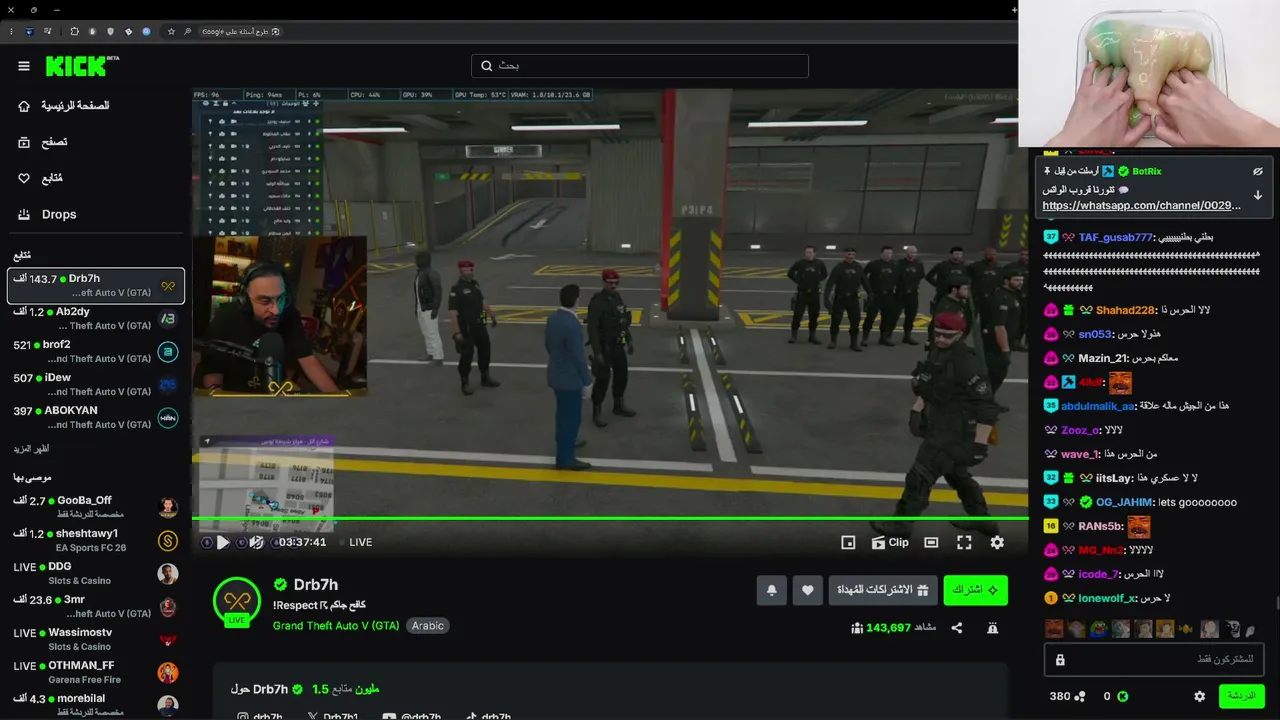Screen dimensions: 1280x720
Task: Open the hamburger sidebar menu
Action: click(x=24, y=66)
